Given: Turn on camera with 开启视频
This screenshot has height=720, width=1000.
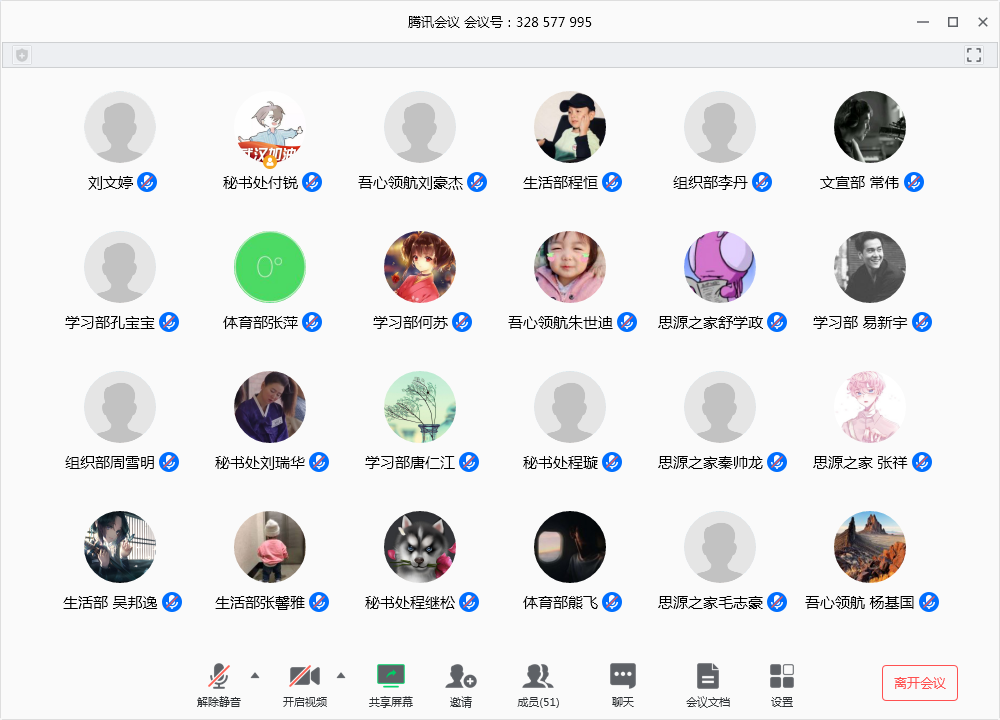Looking at the screenshot, I should [304, 677].
